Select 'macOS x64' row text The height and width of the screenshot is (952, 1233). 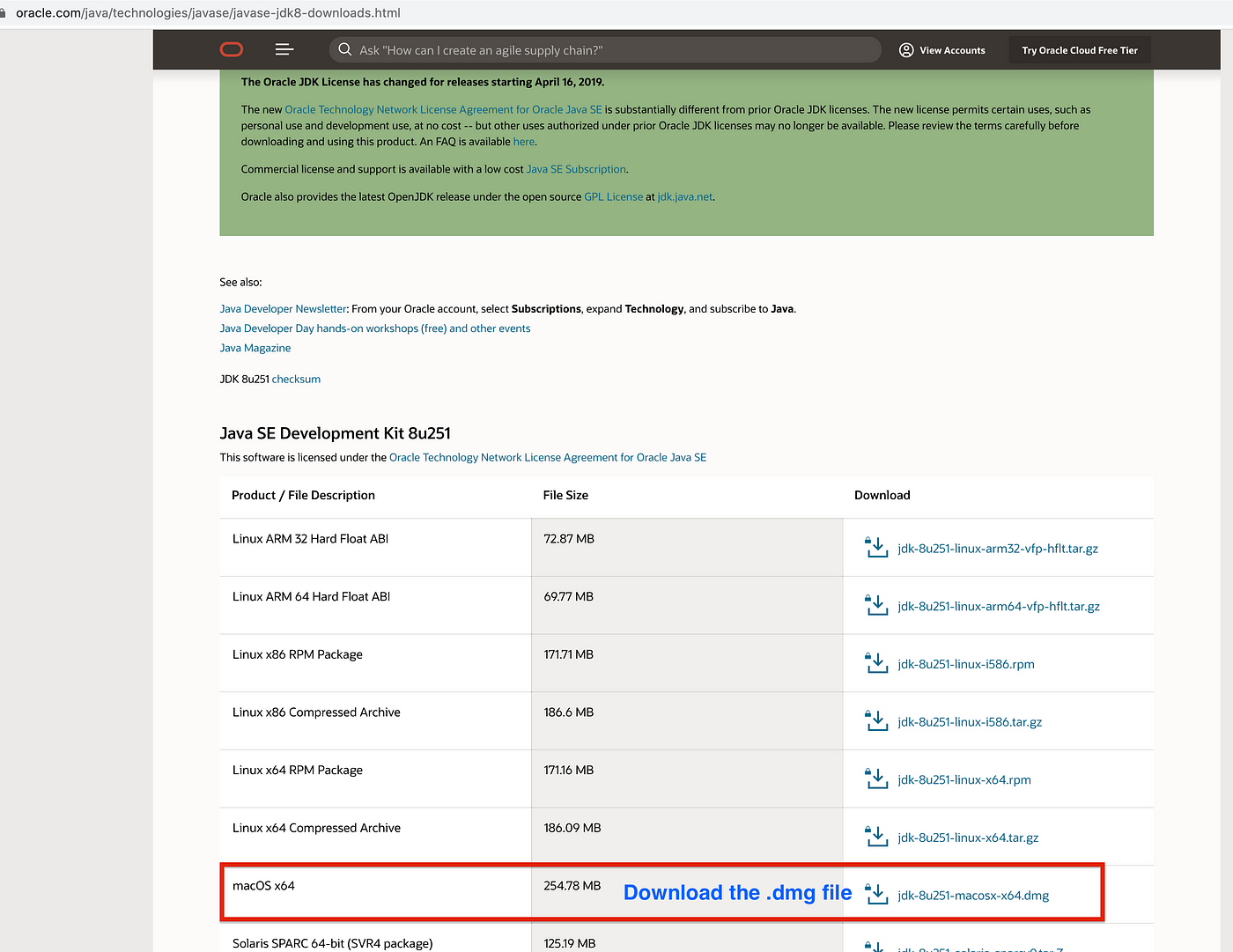[263, 885]
